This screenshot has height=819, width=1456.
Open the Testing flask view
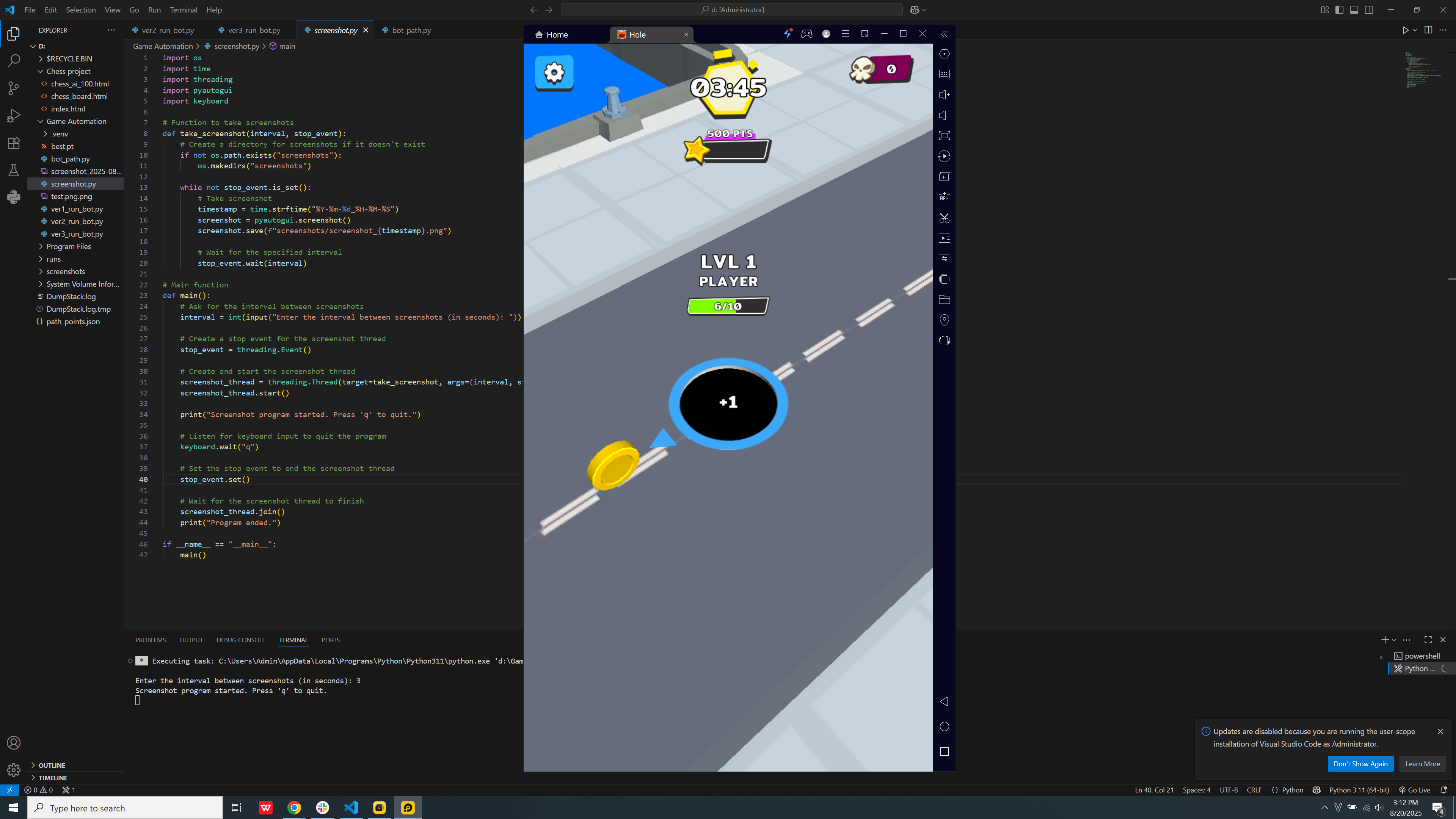coord(14,170)
